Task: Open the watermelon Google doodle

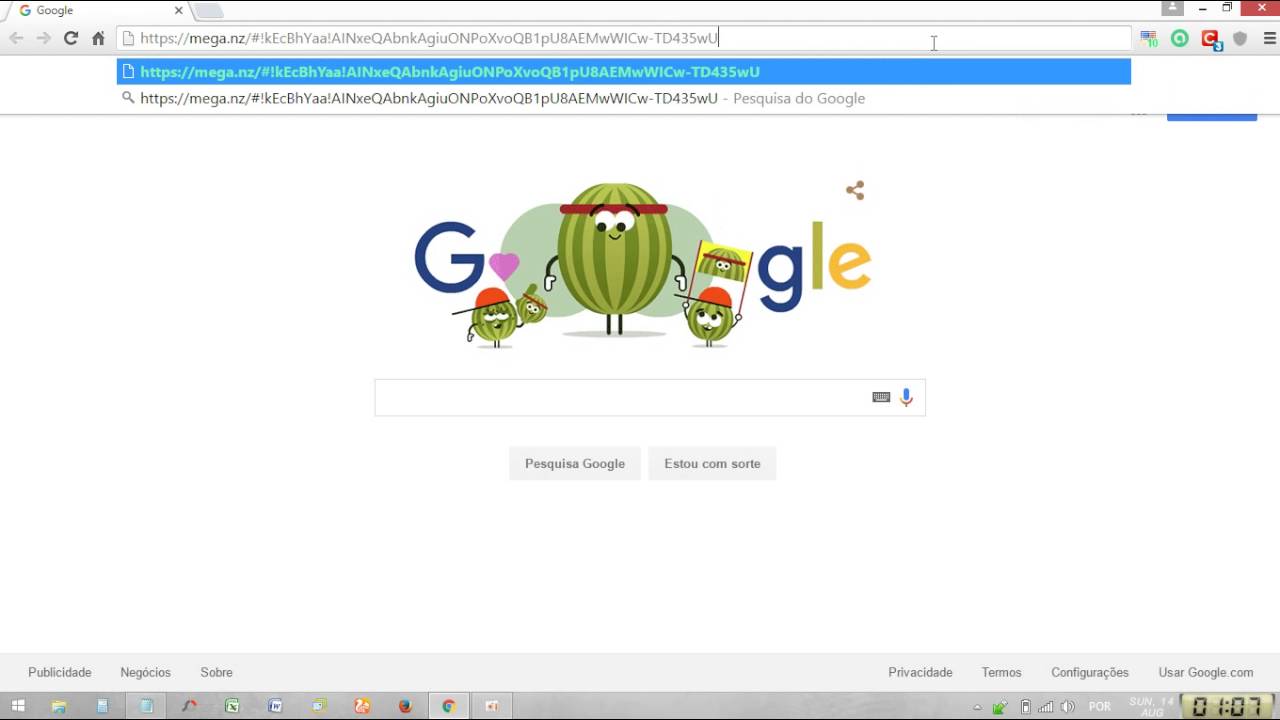Action: [642, 265]
